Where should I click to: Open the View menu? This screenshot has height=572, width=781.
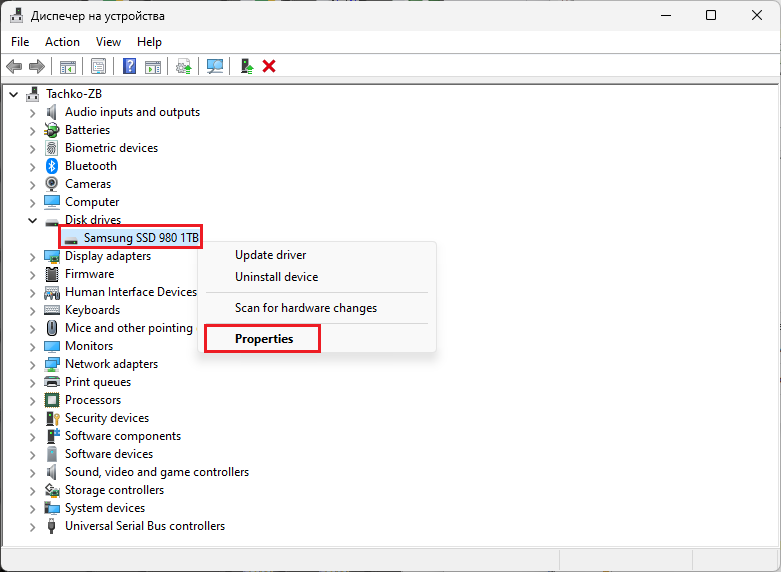point(108,42)
